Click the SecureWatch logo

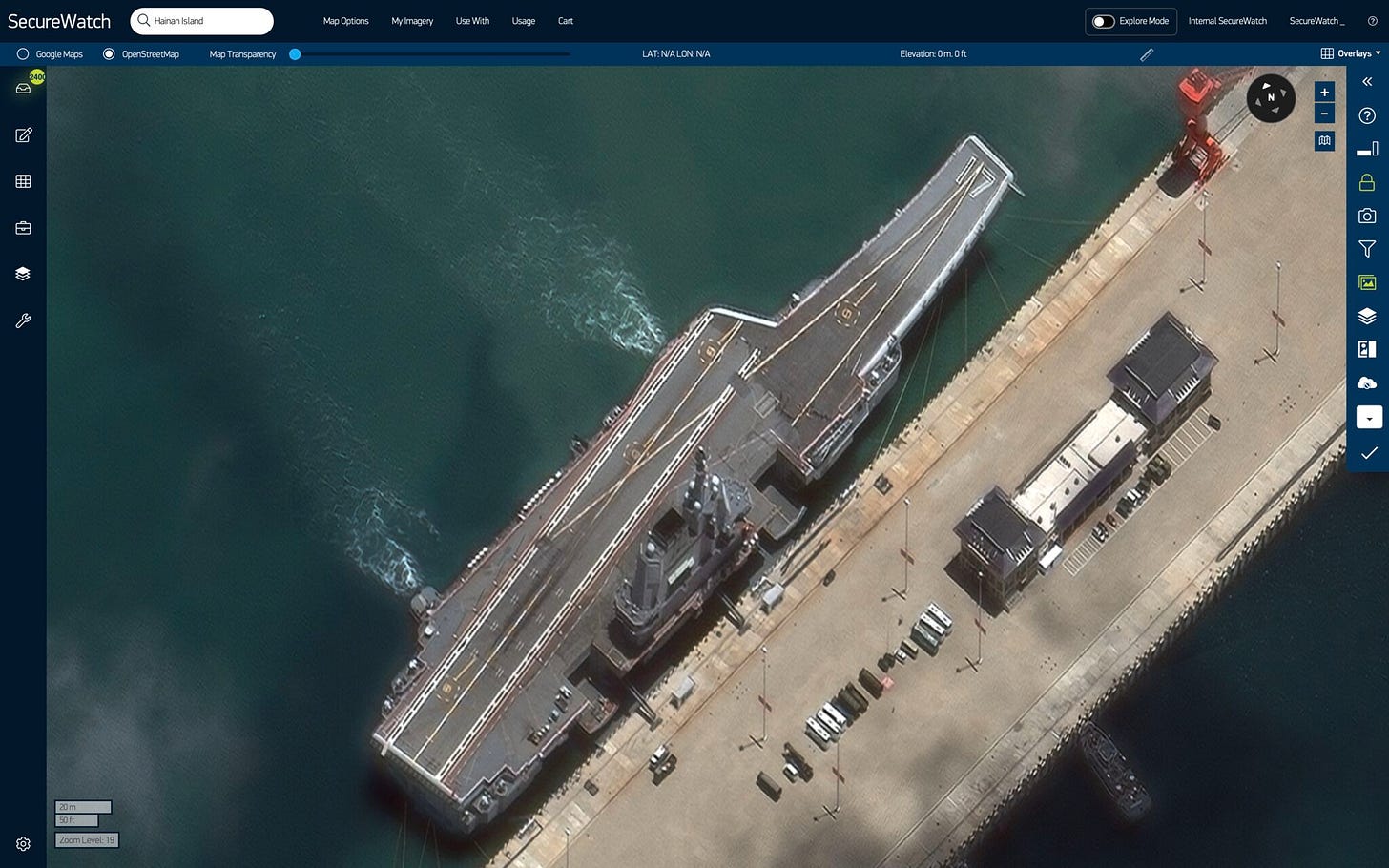click(x=59, y=21)
